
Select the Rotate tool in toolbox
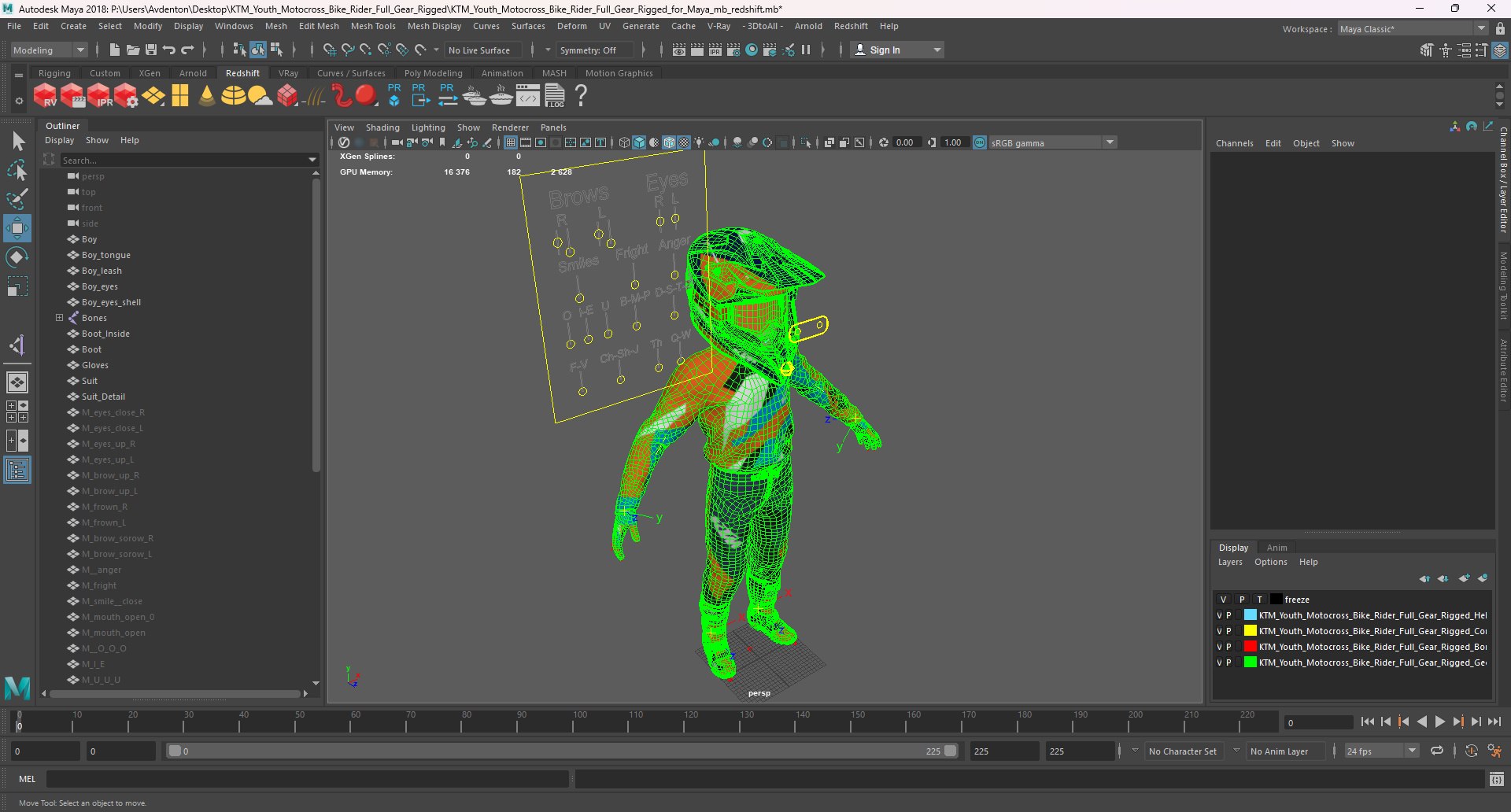(x=17, y=257)
